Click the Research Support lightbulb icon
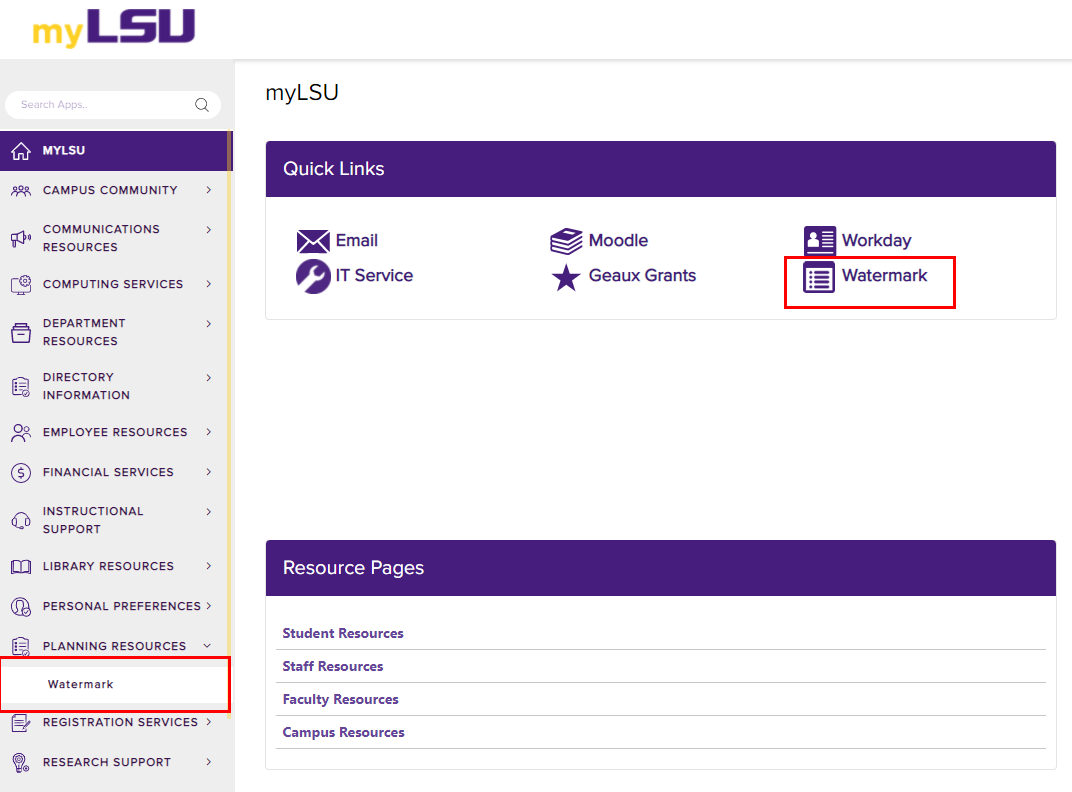1072x792 pixels. click(x=21, y=763)
